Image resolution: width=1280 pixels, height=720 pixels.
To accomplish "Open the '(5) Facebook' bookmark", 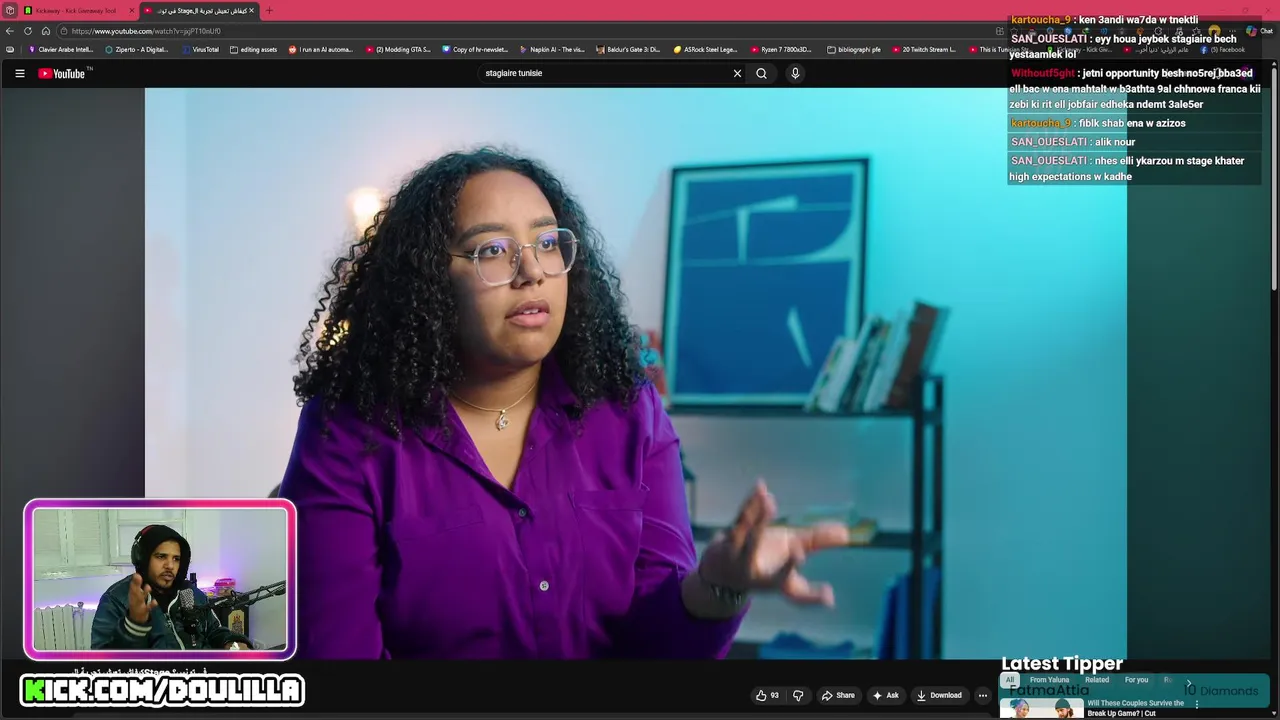I will coord(1222,49).
